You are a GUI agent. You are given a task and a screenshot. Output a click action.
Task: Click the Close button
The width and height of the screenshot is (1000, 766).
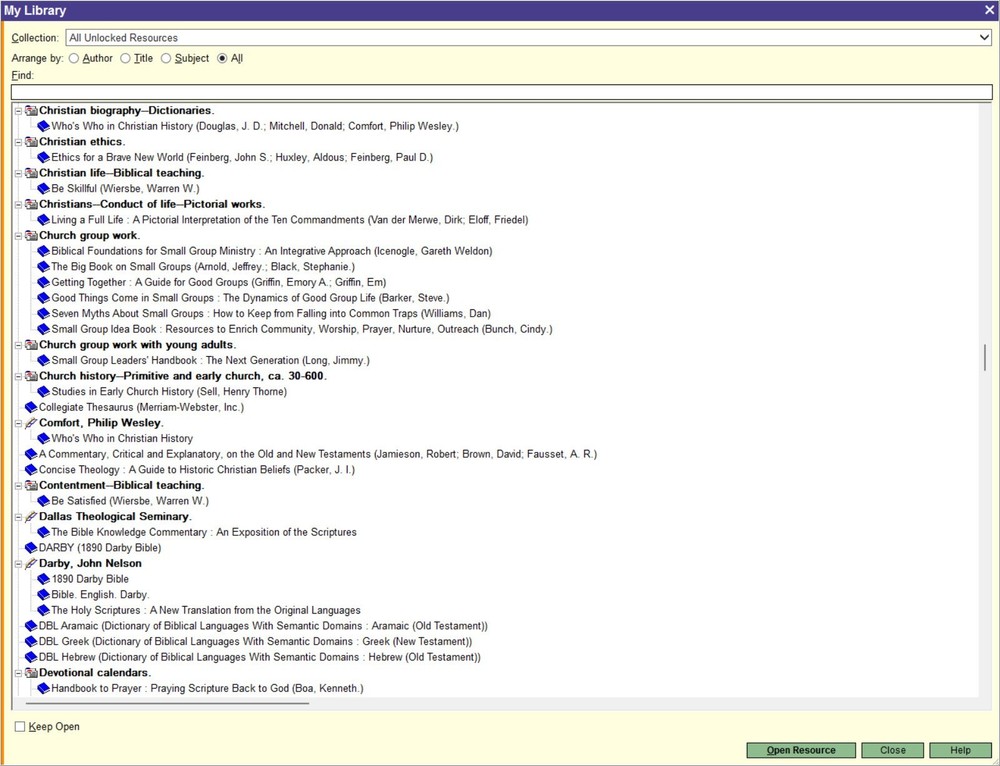(892, 750)
